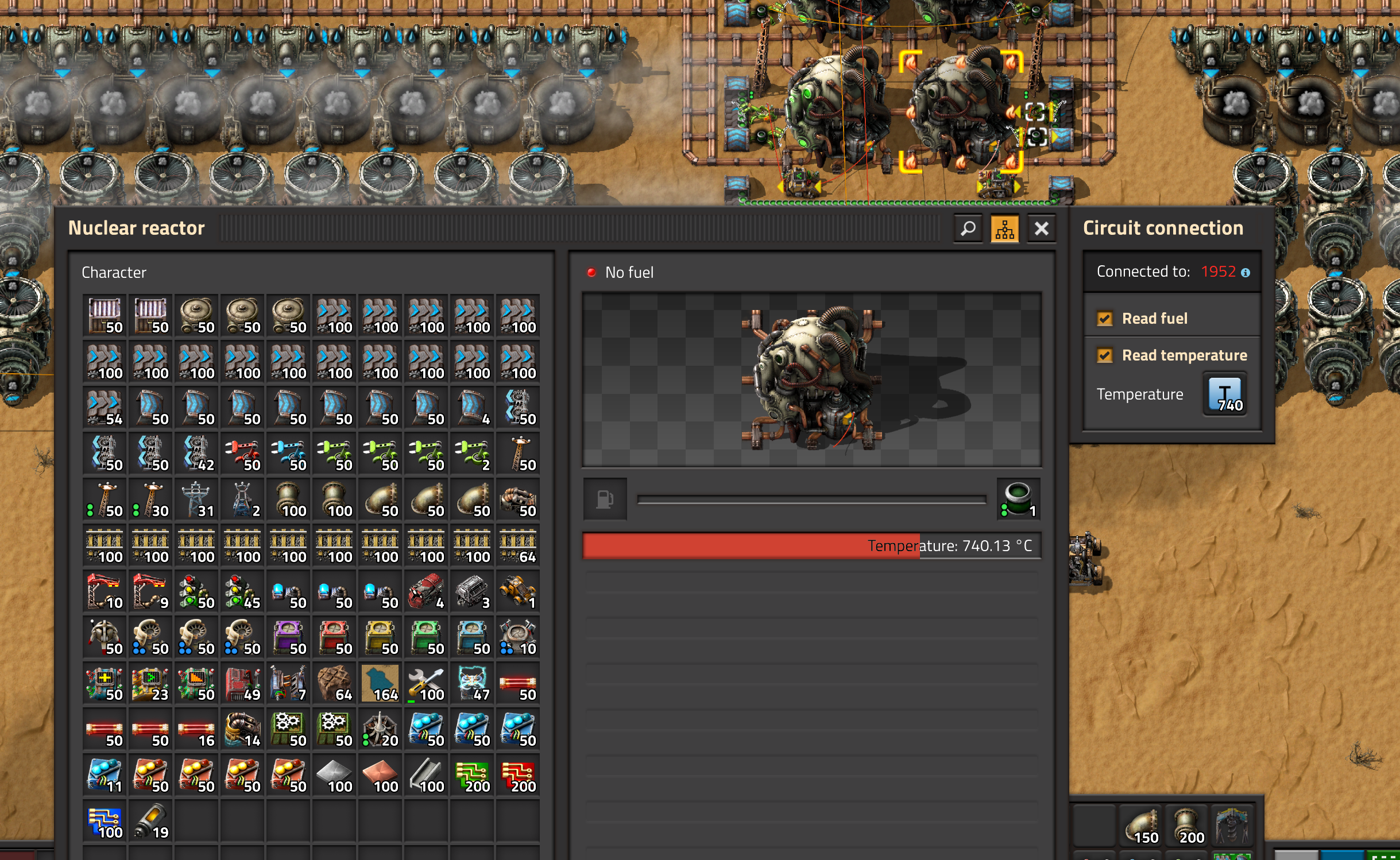The width and height of the screenshot is (1400, 860).
Task: Grab the express splitter stack of 42
Action: tap(196, 453)
